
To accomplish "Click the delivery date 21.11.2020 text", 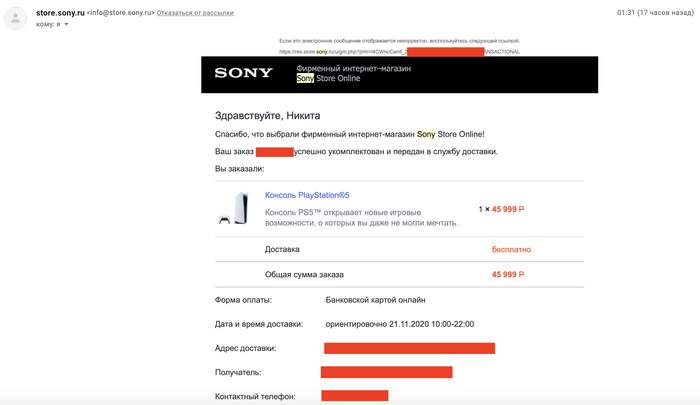I will click(x=400, y=324).
